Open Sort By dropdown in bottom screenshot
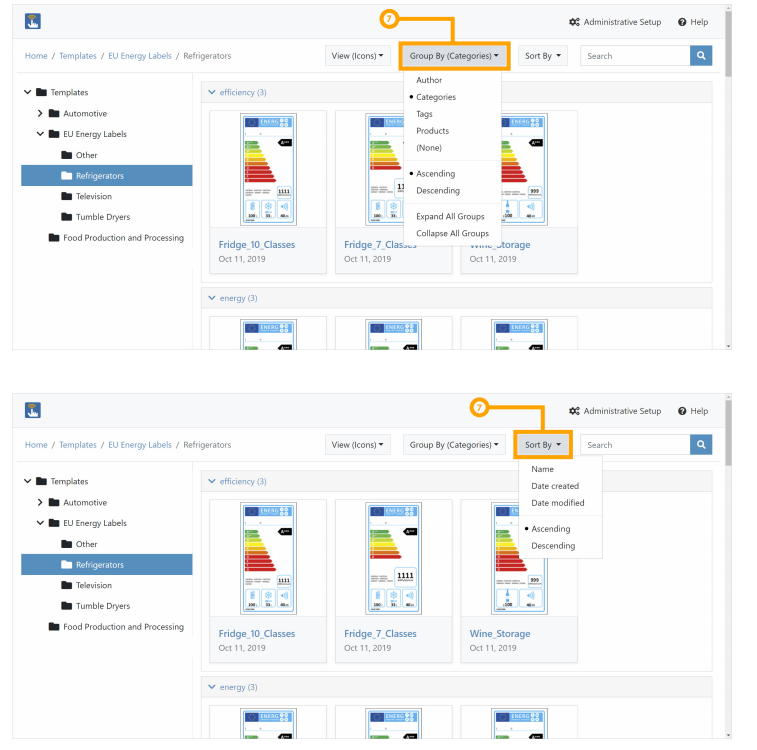This screenshot has height=750, width=757. click(x=543, y=444)
